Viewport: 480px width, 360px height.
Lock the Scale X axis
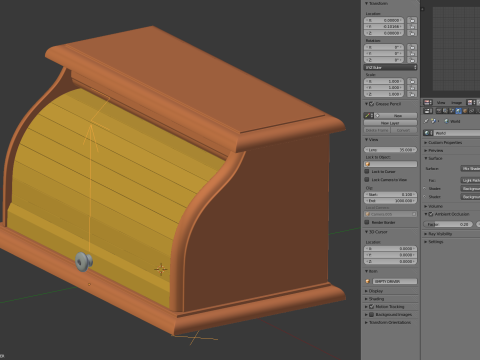click(412, 81)
